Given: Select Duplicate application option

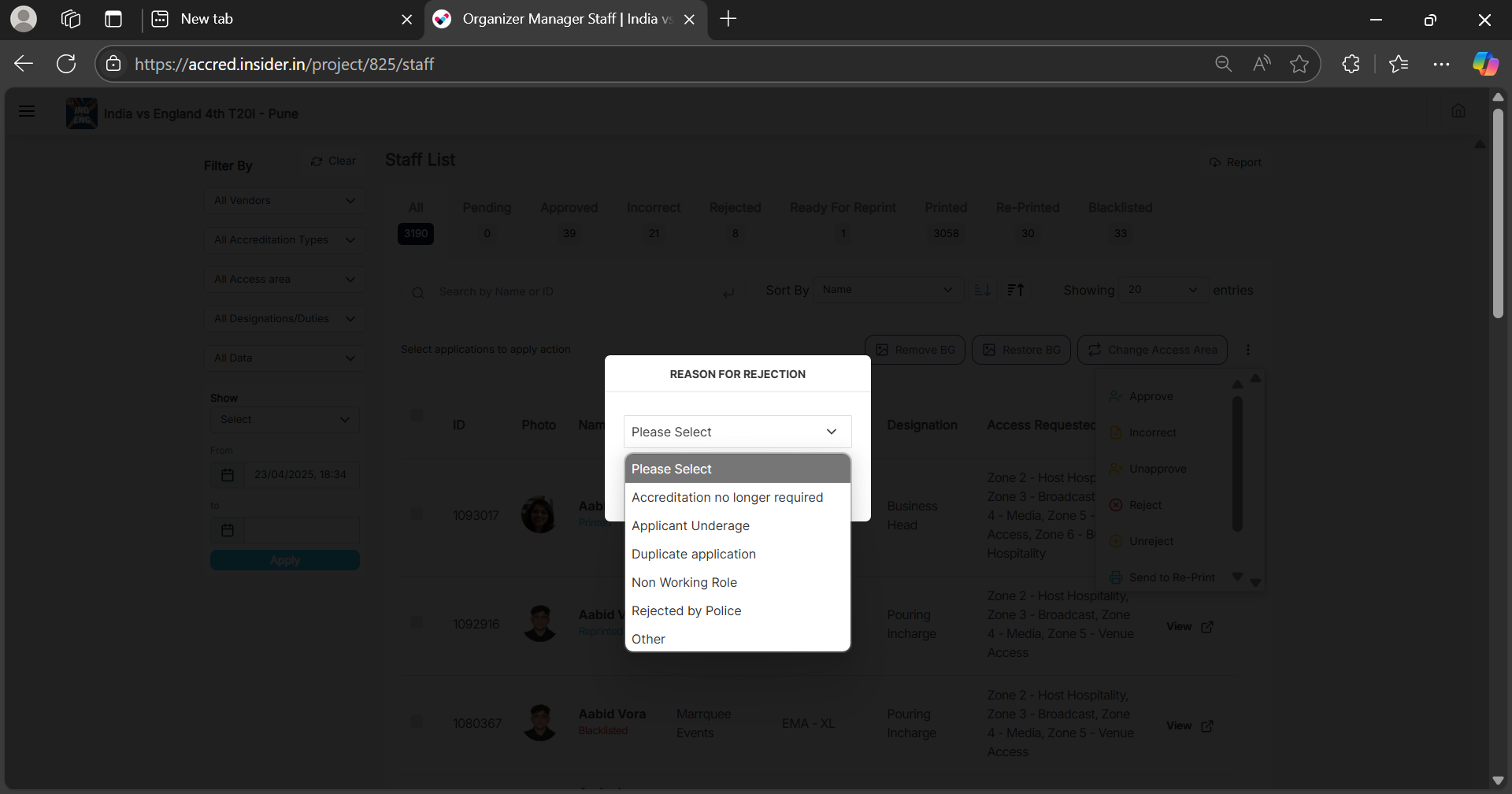Looking at the screenshot, I should click(x=693, y=555).
